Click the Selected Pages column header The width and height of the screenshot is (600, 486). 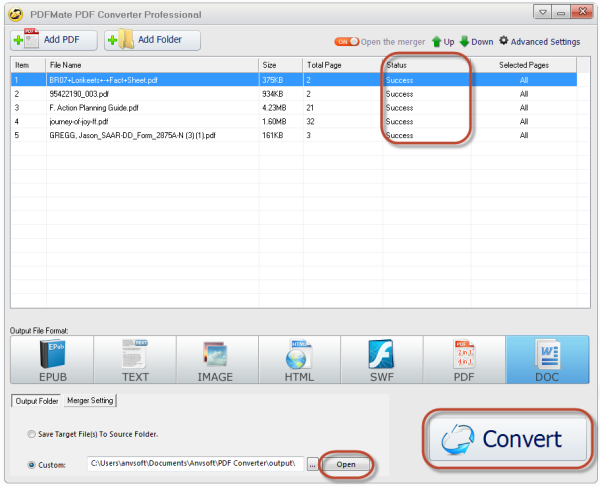point(524,65)
